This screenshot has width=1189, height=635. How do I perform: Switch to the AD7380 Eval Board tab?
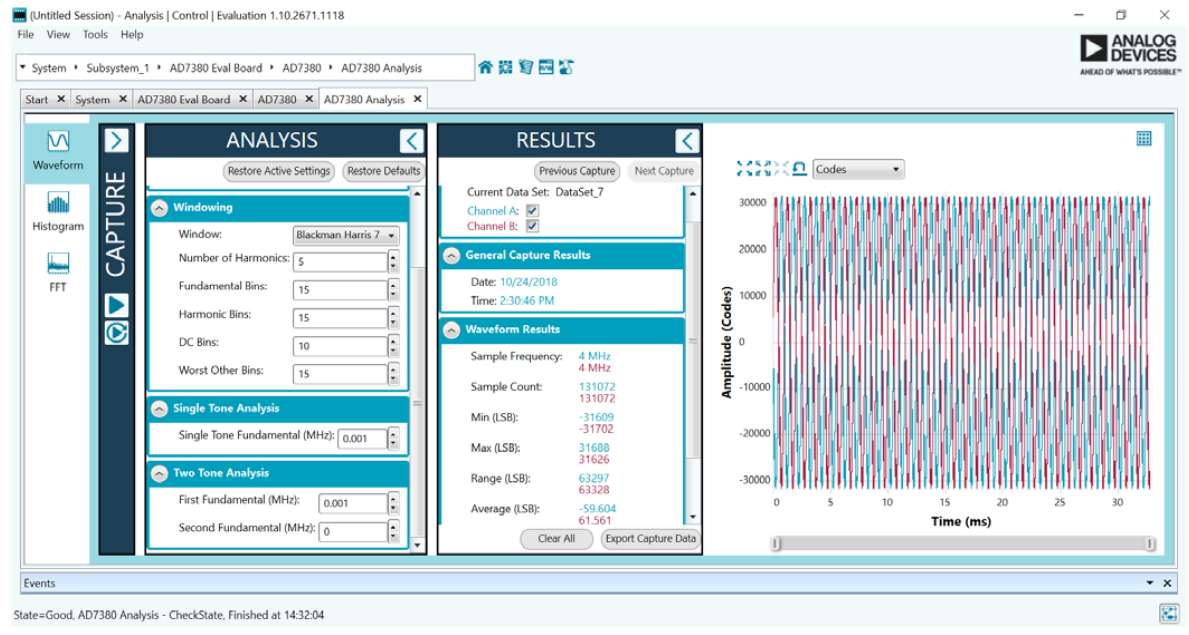pyautogui.click(x=183, y=100)
